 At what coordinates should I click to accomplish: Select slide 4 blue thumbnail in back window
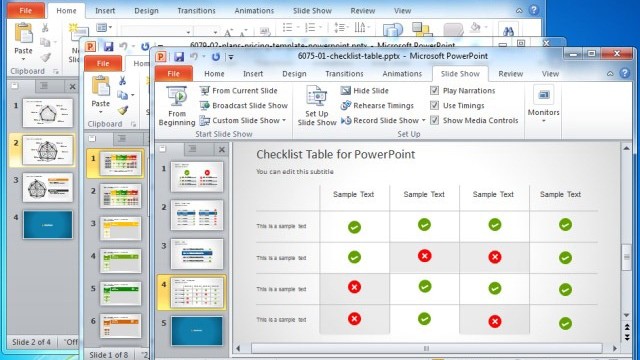pos(48,224)
